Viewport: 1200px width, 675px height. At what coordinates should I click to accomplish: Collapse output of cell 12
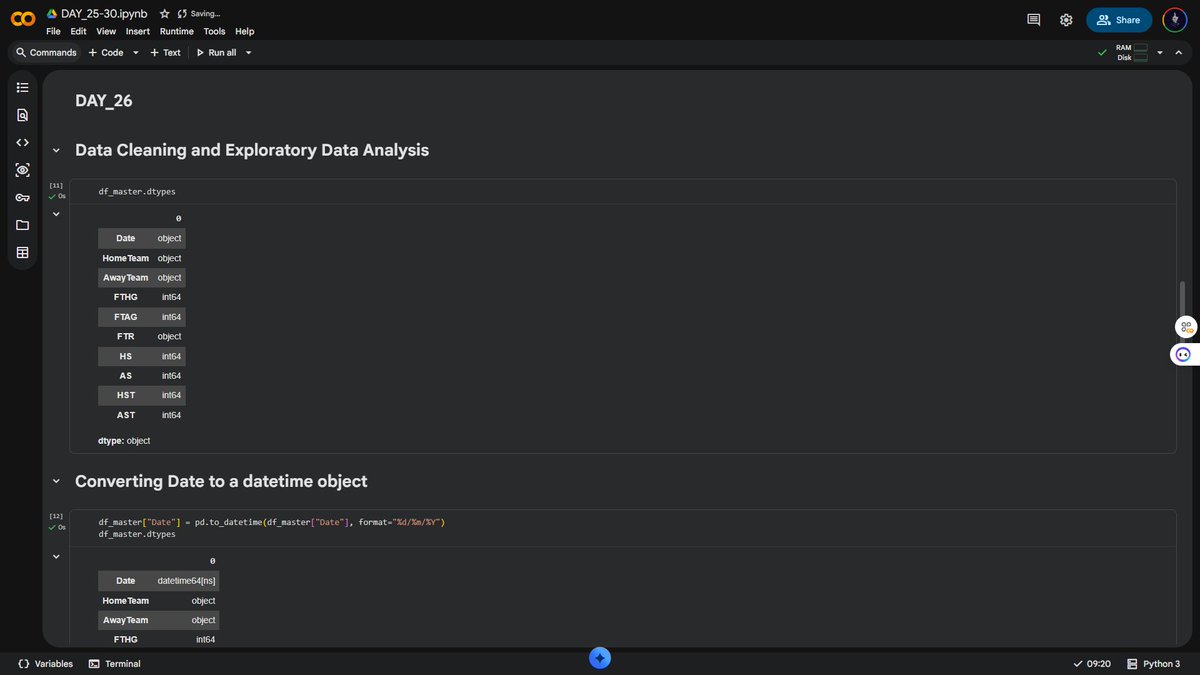[56, 556]
